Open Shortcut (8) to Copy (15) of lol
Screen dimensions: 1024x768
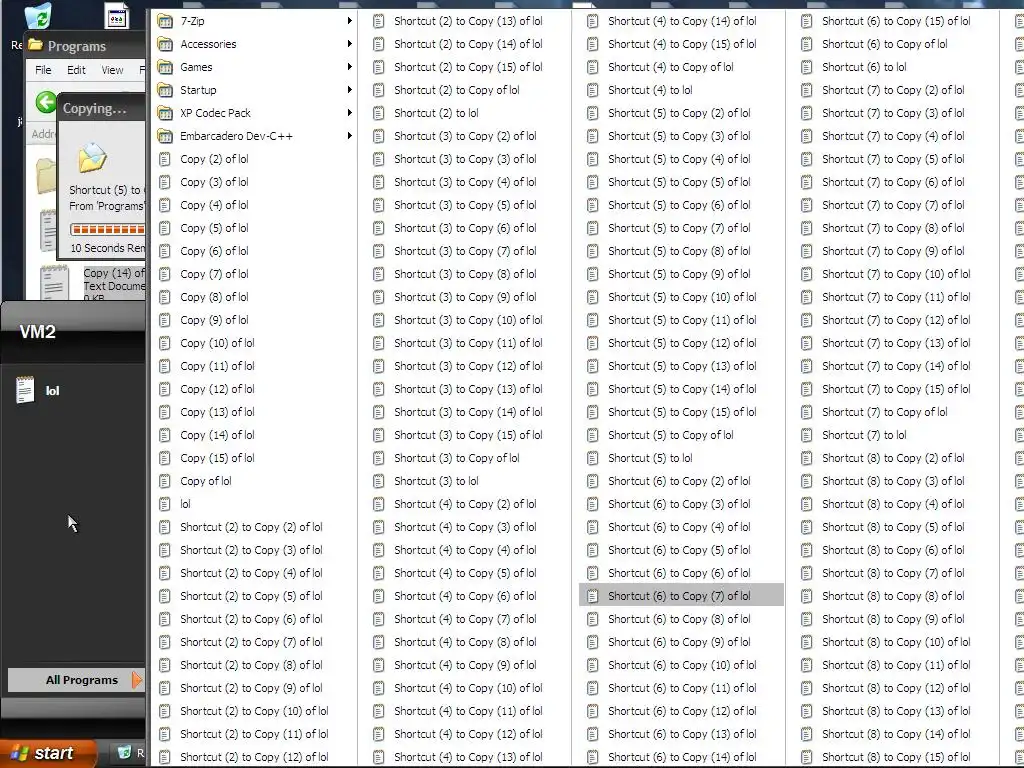point(896,757)
